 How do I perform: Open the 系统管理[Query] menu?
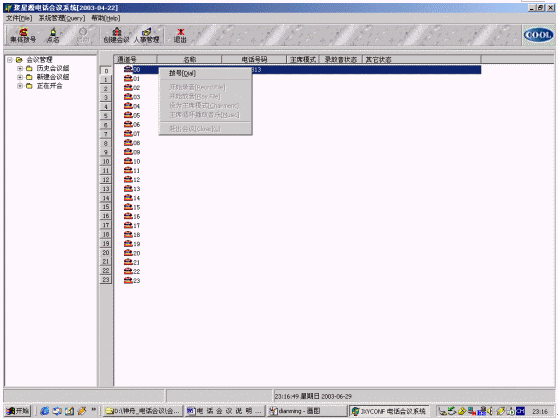point(62,18)
